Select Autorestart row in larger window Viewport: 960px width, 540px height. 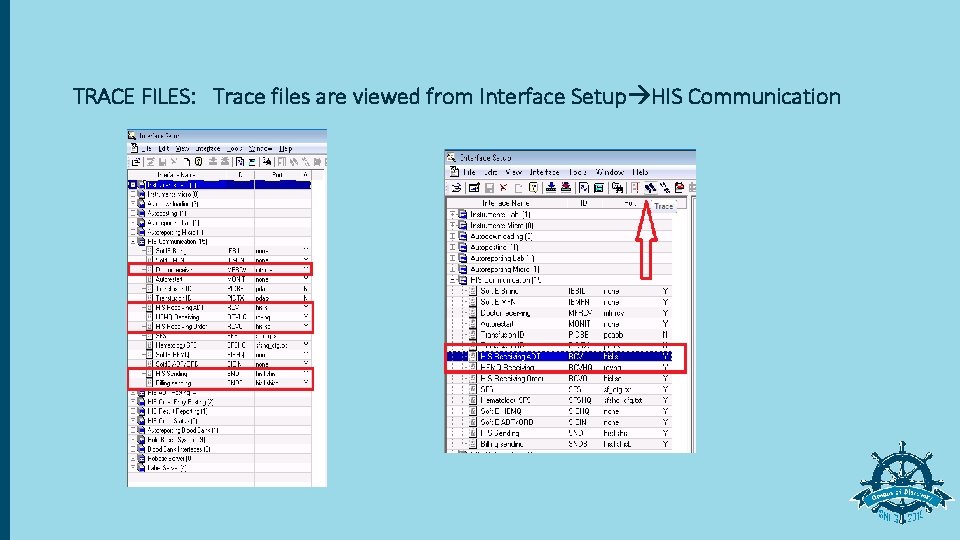[559, 324]
